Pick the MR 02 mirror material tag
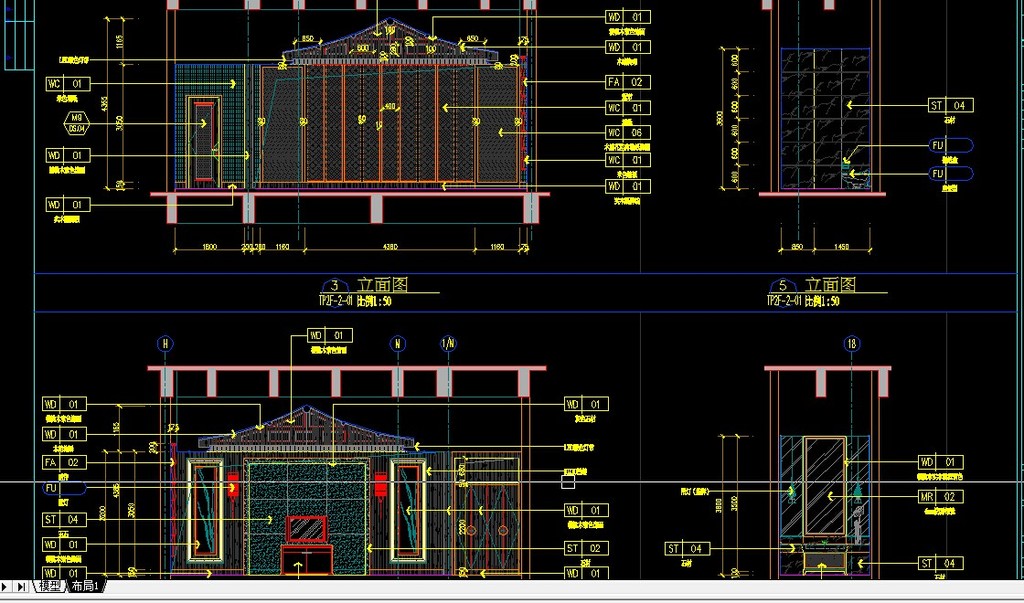The width and height of the screenshot is (1024, 603). [x=940, y=496]
